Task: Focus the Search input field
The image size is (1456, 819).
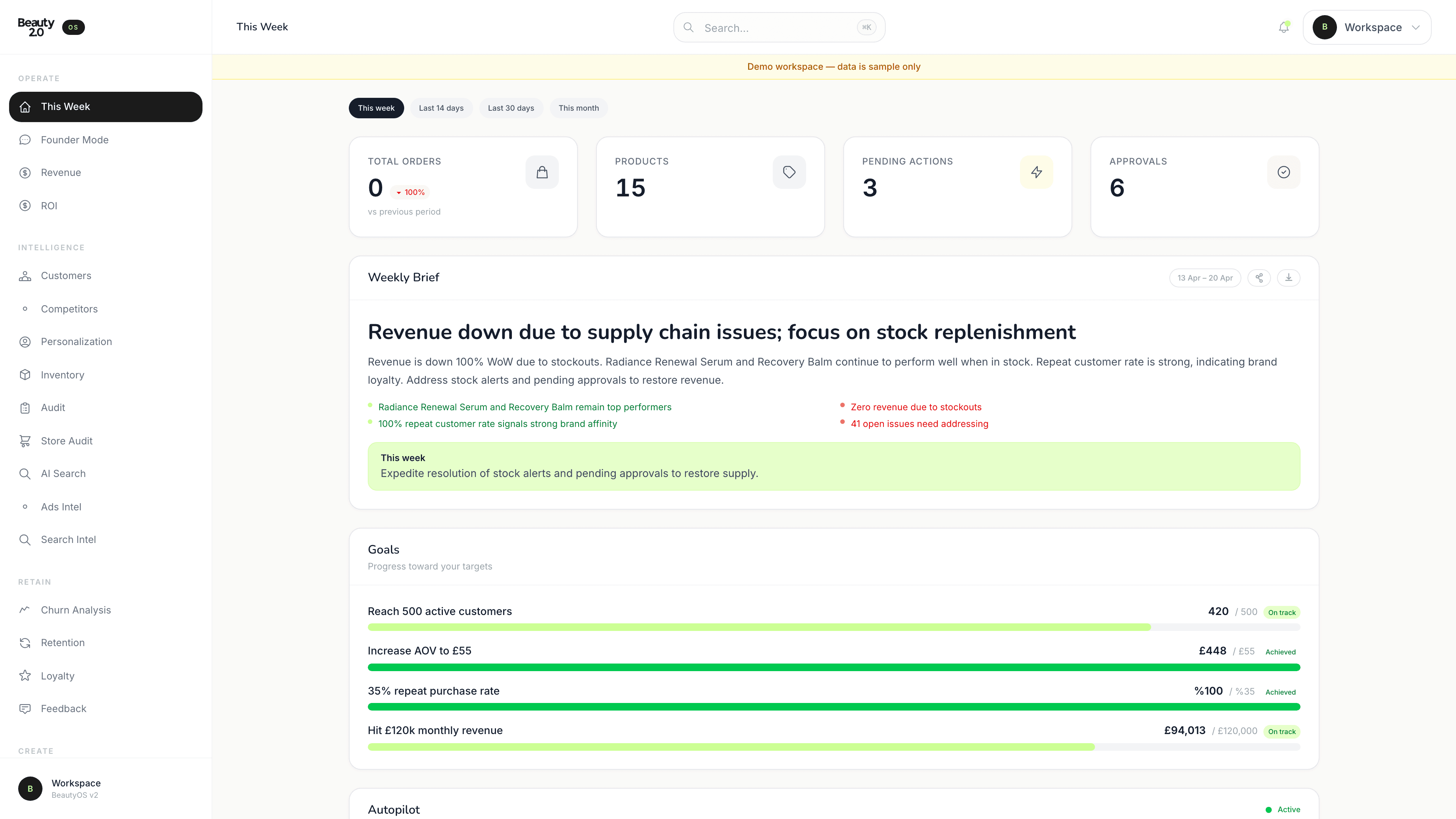Action: click(780, 27)
